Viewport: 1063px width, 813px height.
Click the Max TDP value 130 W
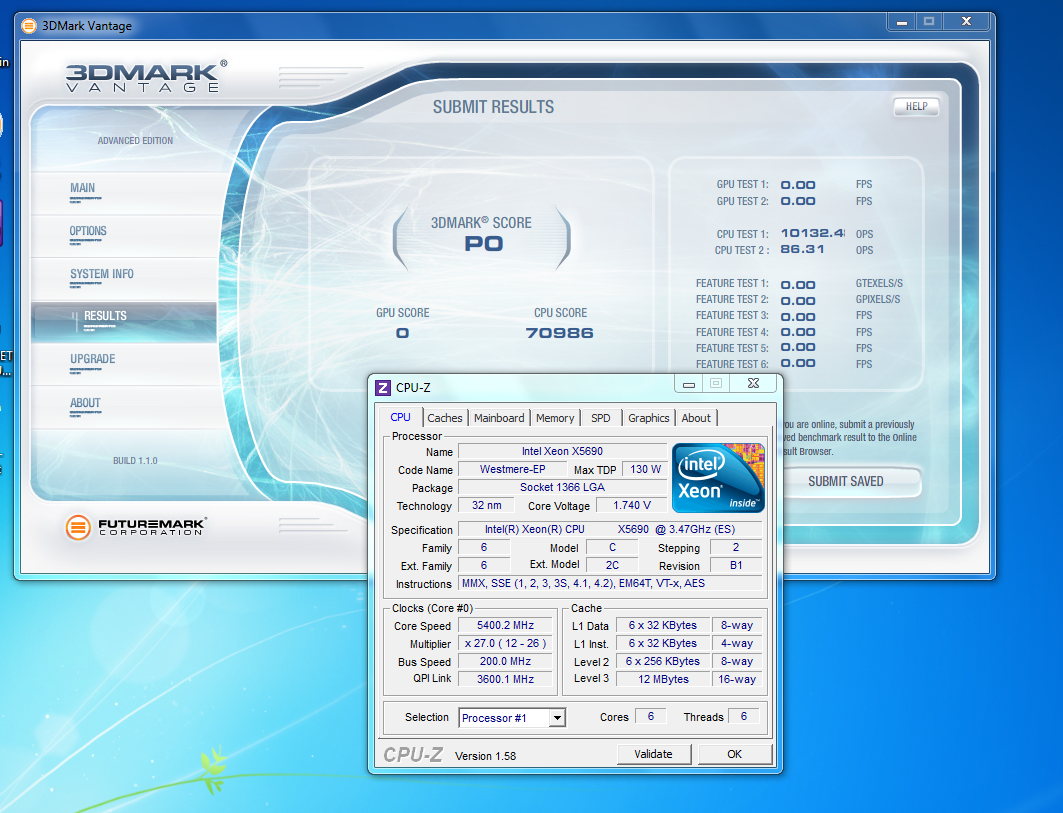(645, 469)
